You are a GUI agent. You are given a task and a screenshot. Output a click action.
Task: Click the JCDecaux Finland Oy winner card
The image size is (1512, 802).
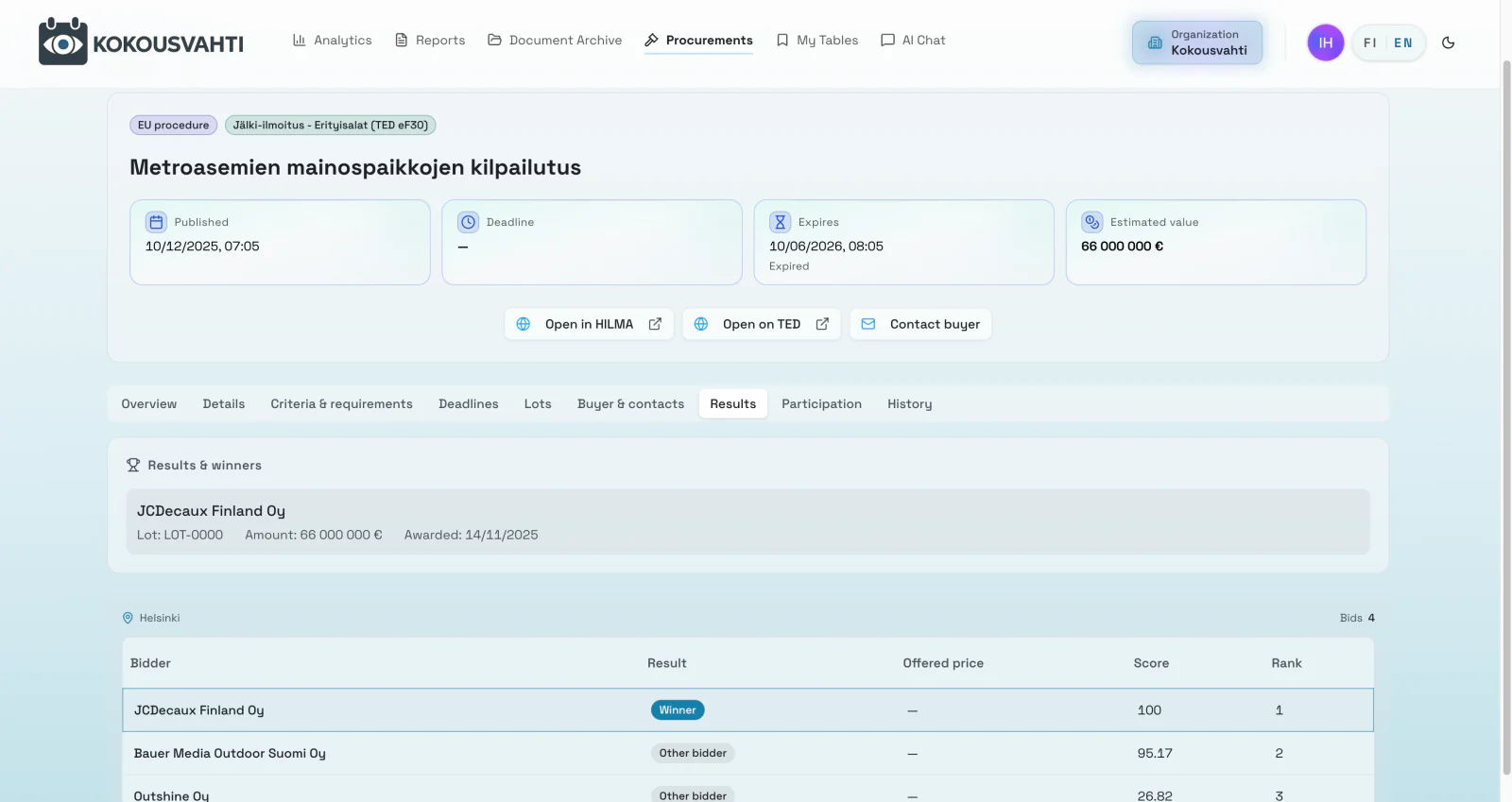748,521
